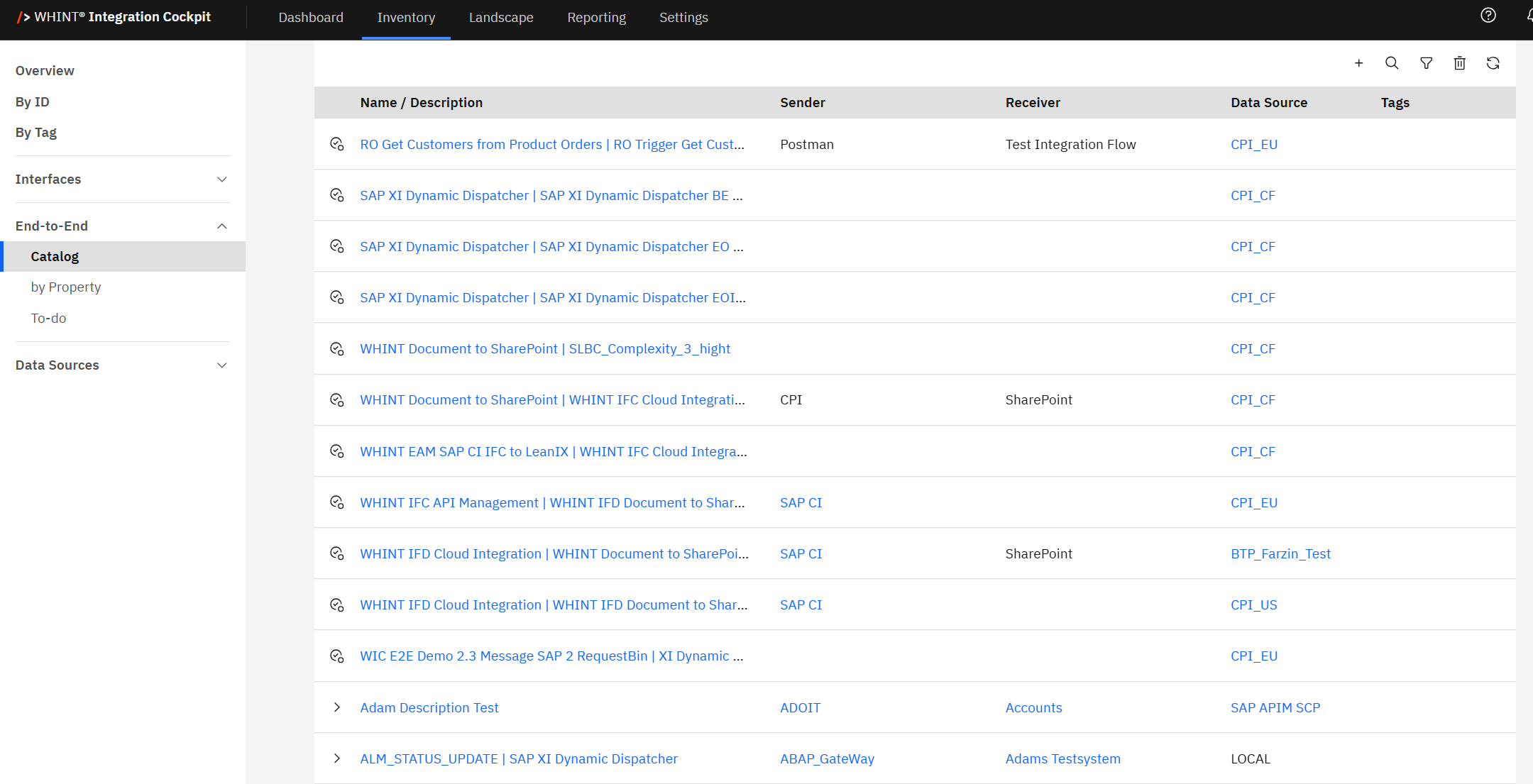The image size is (1533, 784).
Task: Click the plus icon to add entry
Action: click(1358, 63)
